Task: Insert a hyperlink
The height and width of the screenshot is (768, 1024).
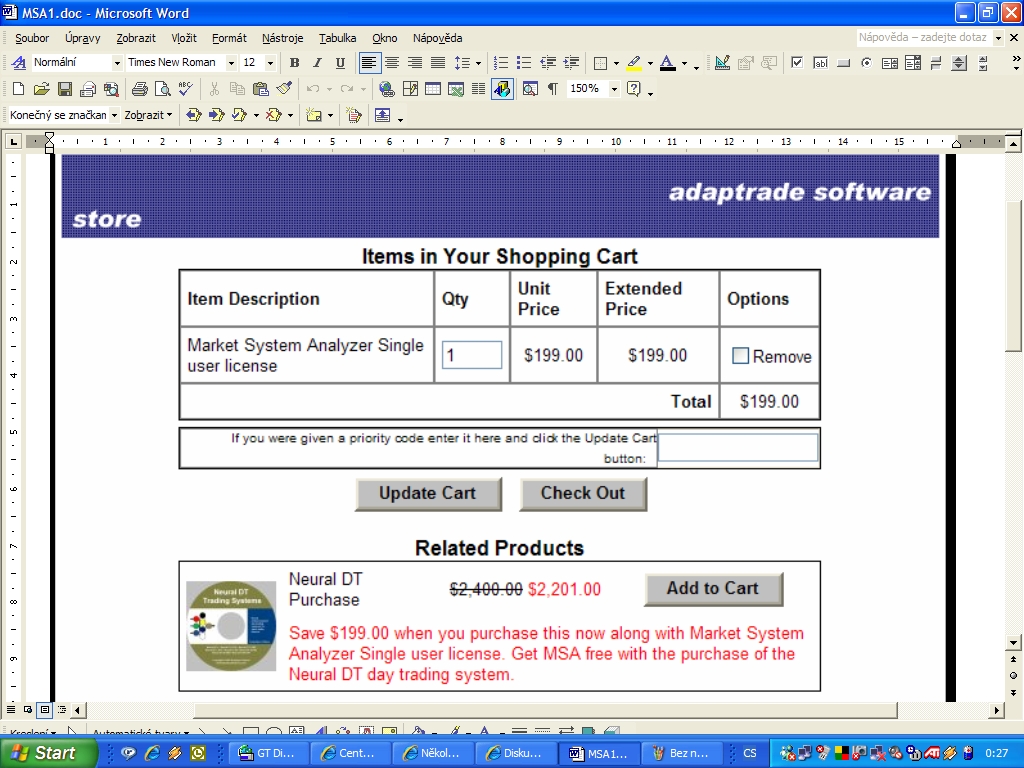Action: [387, 89]
